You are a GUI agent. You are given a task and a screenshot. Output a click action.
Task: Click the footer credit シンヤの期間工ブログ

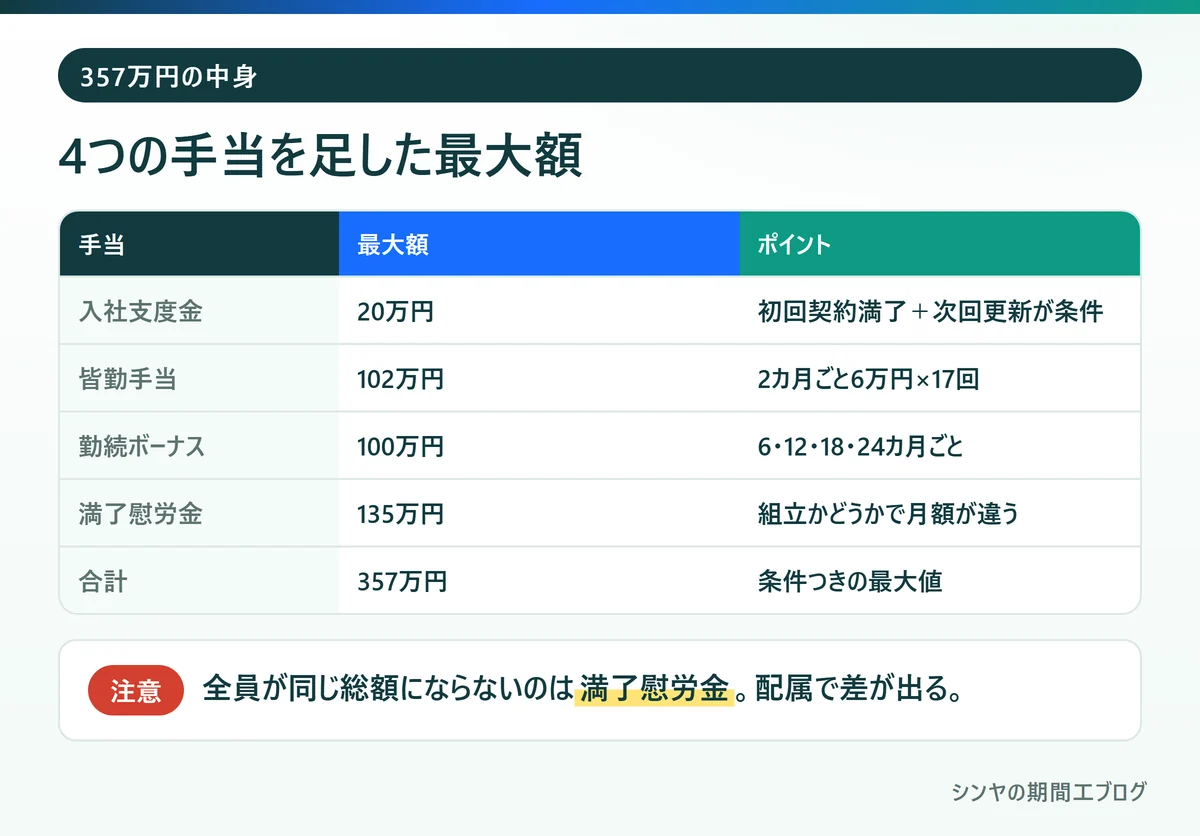pyautogui.click(x=1049, y=792)
